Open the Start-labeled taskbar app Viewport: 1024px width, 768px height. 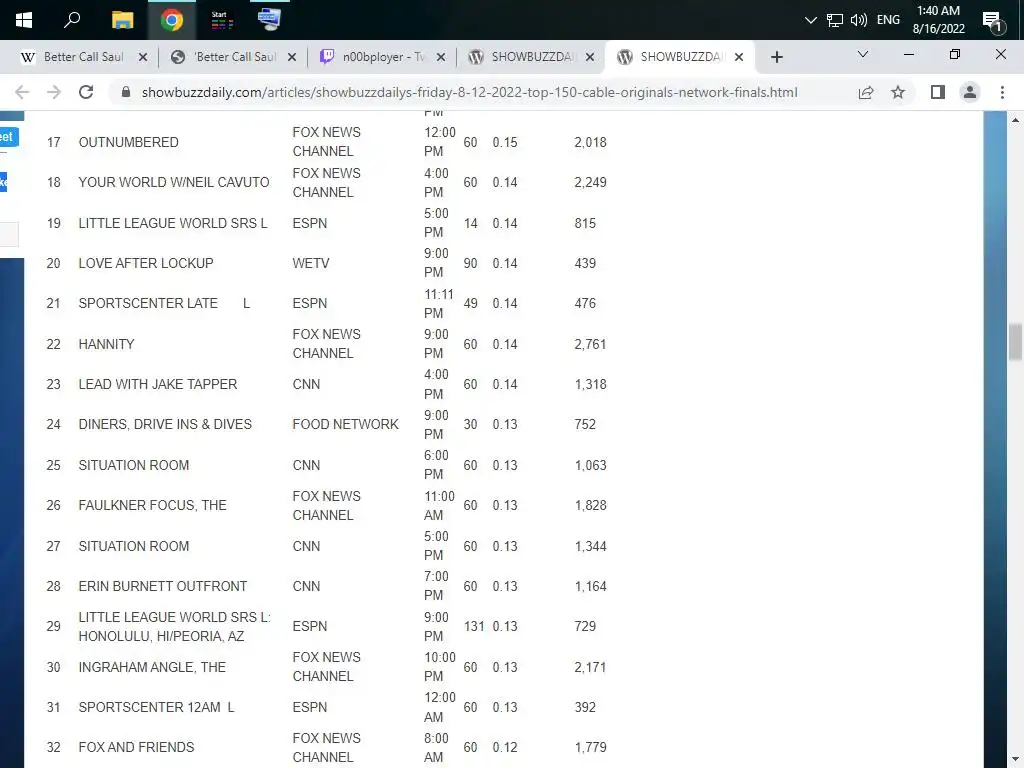point(221,20)
